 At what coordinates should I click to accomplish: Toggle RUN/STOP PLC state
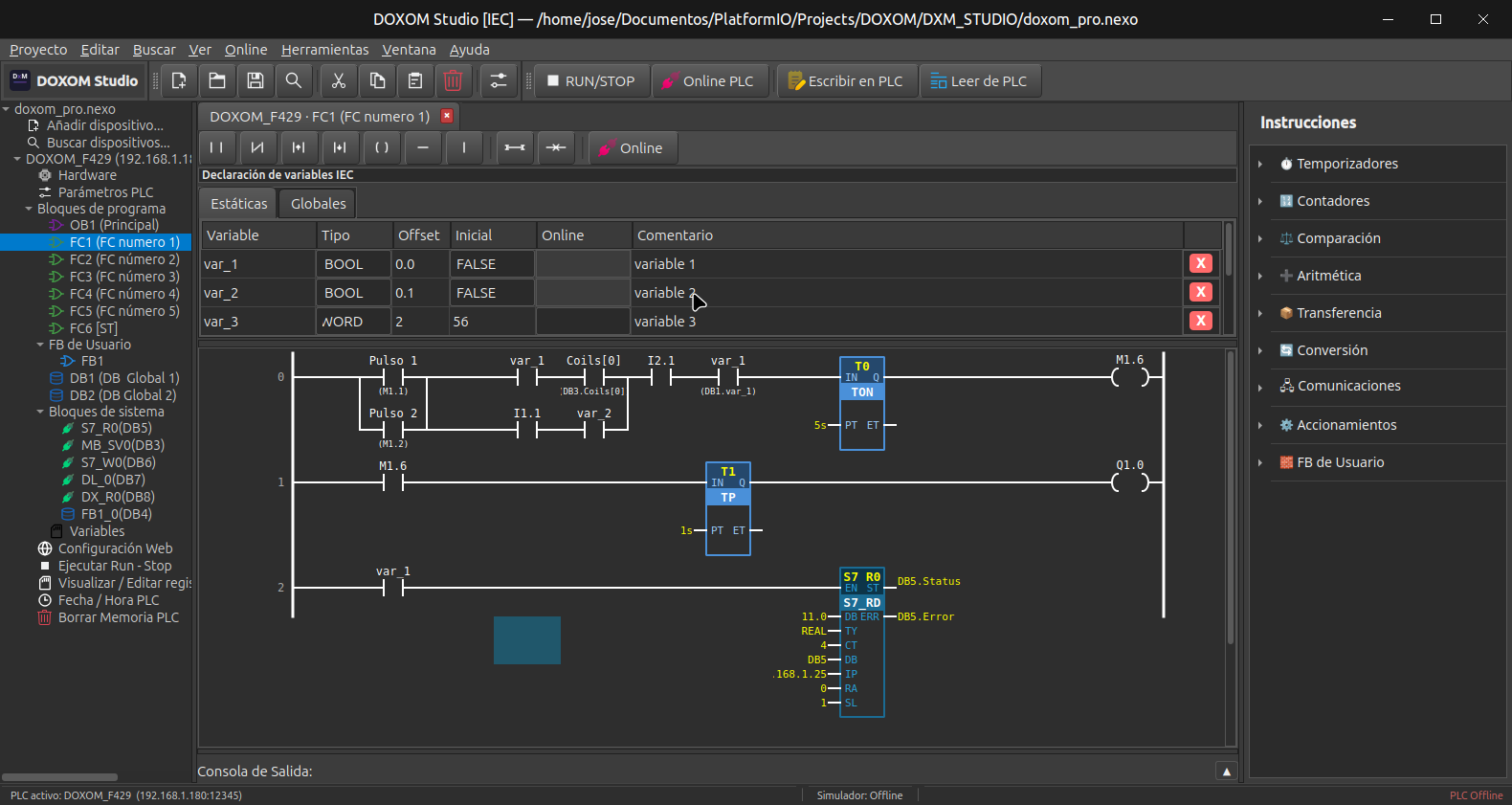click(x=590, y=81)
